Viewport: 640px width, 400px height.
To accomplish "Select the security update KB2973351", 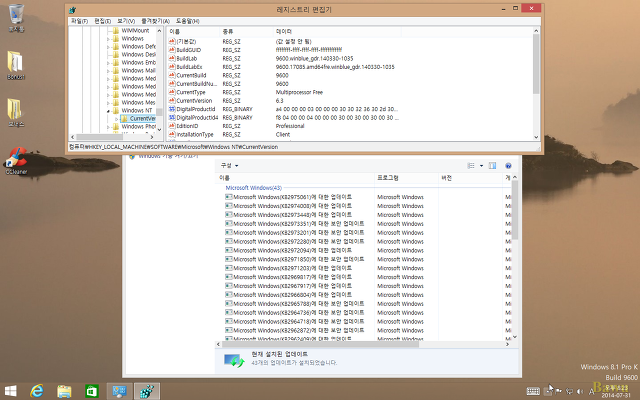I will pyautogui.click(x=295, y=224).
